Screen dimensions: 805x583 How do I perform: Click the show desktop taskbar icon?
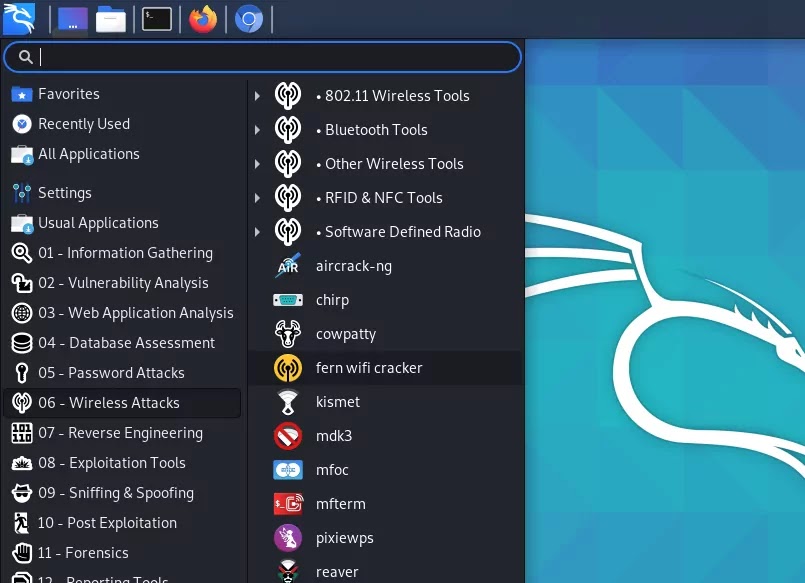pos(72,20)
